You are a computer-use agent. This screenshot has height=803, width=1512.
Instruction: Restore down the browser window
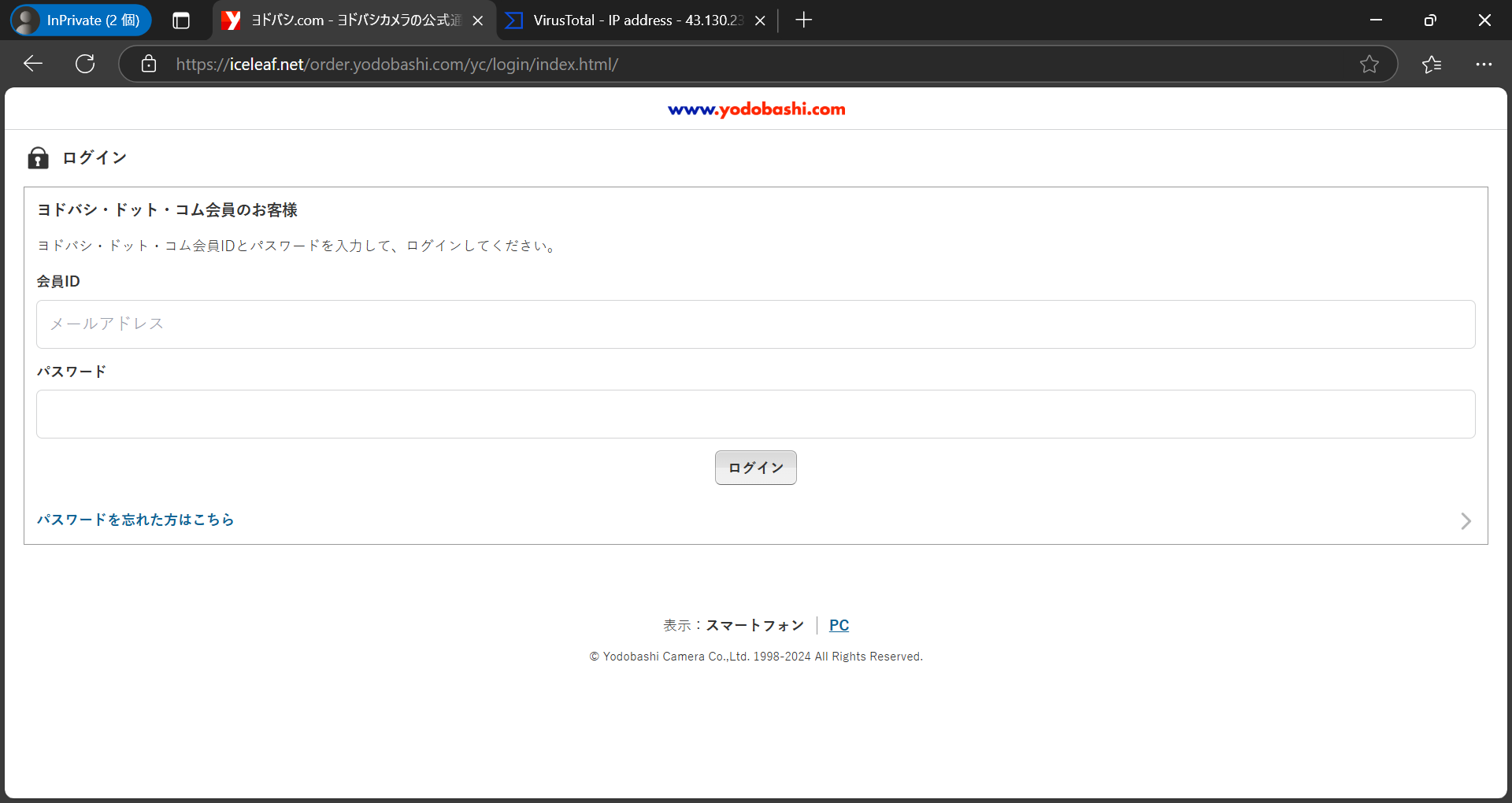pyautogui.click(x=1430, y=20)
